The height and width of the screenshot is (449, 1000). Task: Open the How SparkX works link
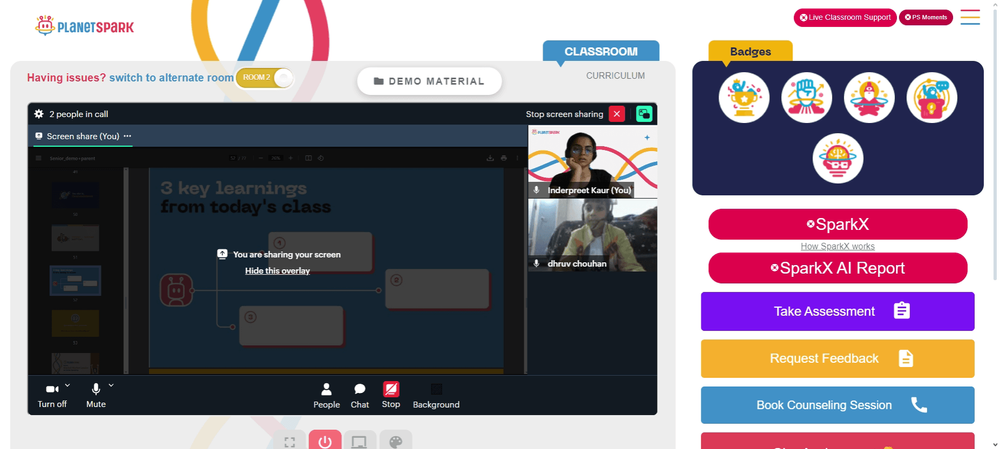(x=837, y=246)
